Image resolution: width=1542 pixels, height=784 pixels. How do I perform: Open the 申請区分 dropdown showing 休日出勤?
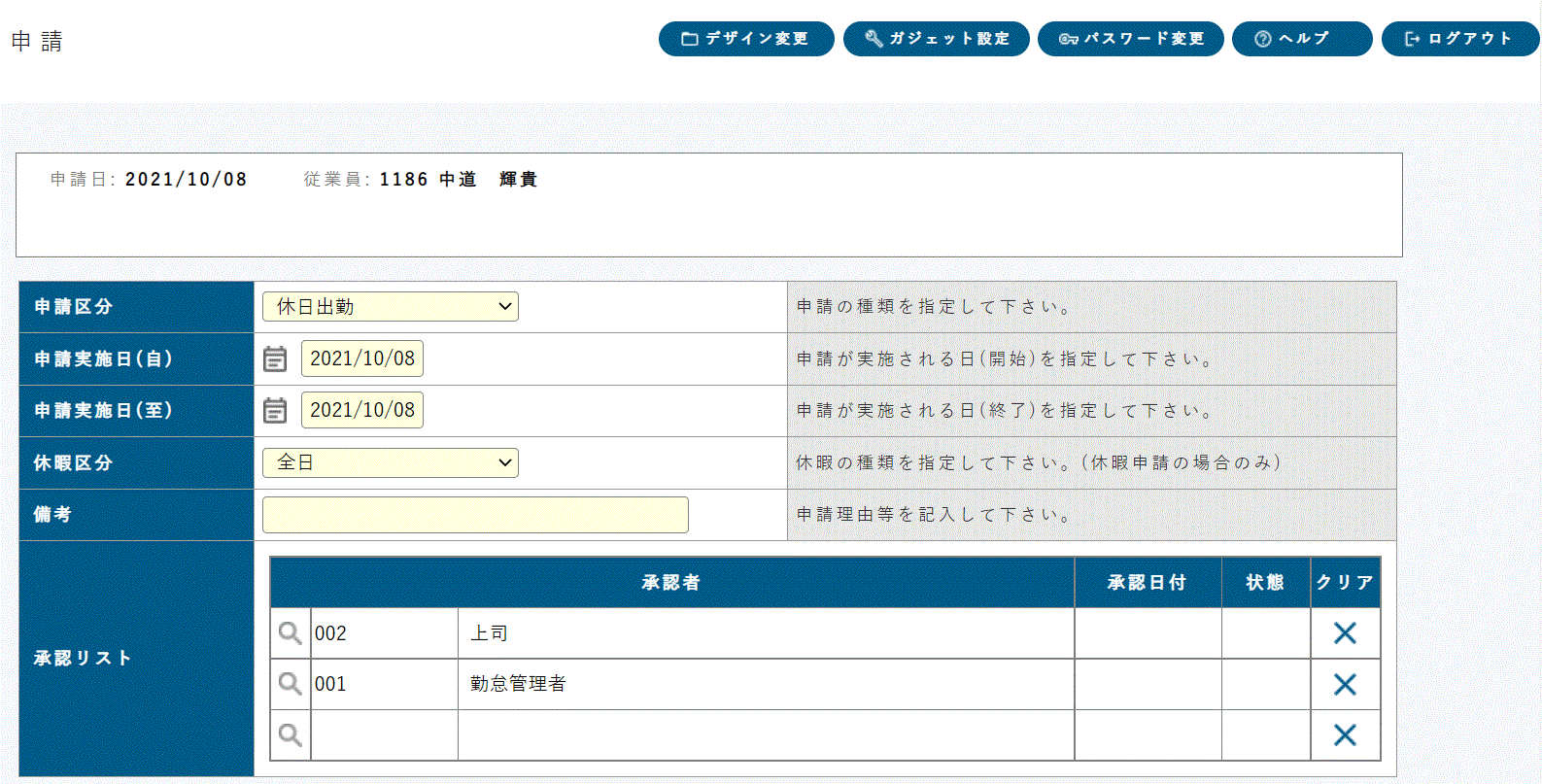pyautogui.click(x=391, y=307)
